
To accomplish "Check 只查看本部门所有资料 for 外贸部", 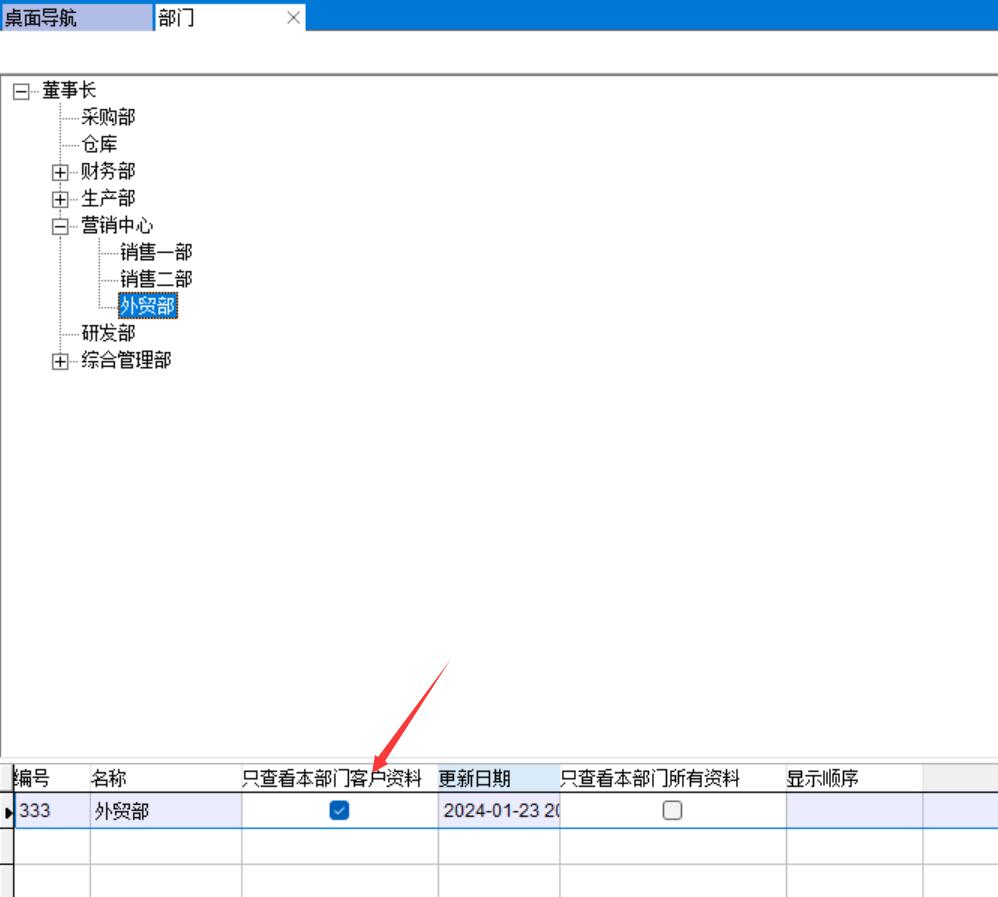I will [x=672, y=811].
